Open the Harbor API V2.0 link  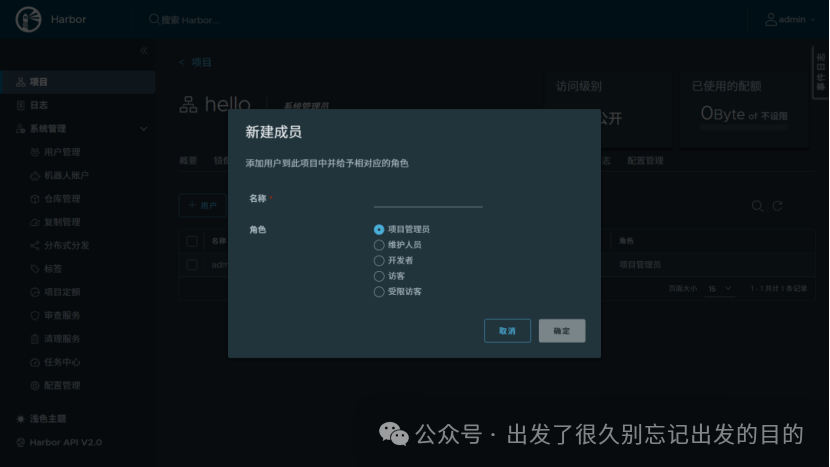coord(66,442)
